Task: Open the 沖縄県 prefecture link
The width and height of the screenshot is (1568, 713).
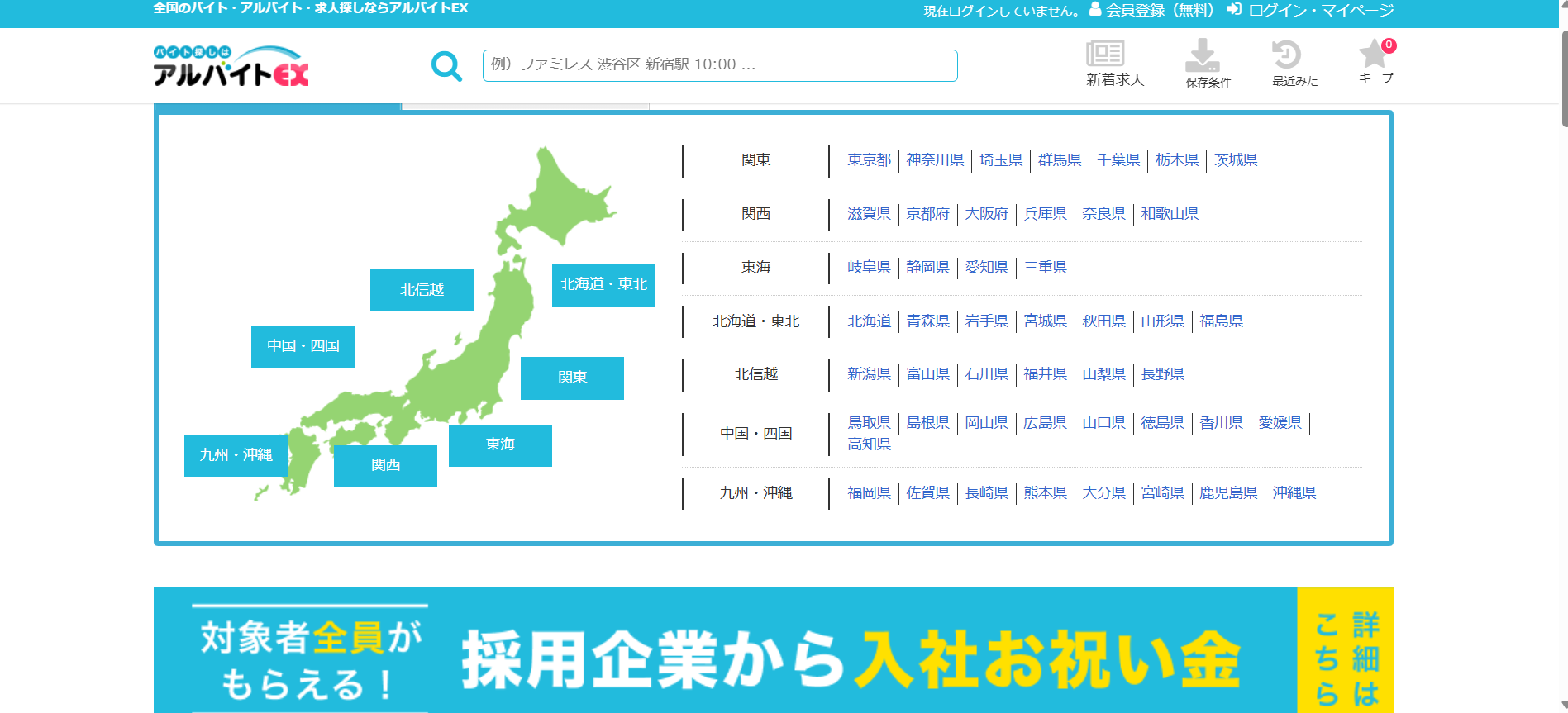Action: click(1294, 493)
